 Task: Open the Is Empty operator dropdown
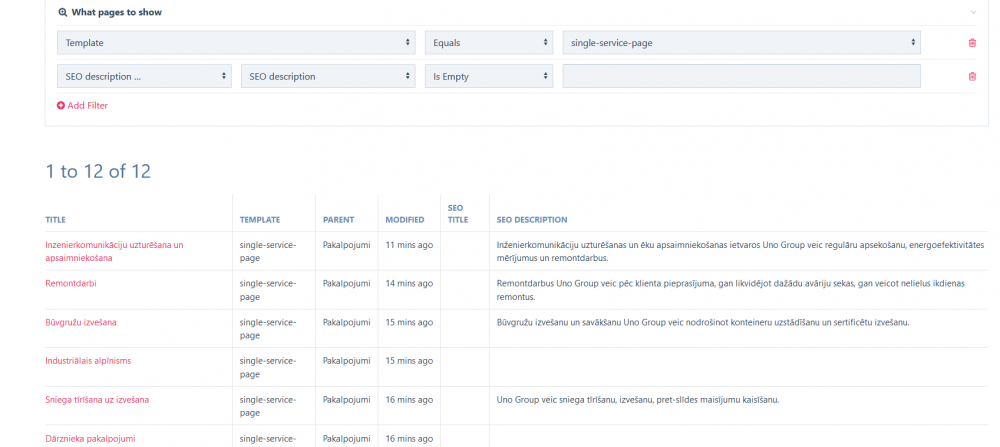[x=489, y=76]
